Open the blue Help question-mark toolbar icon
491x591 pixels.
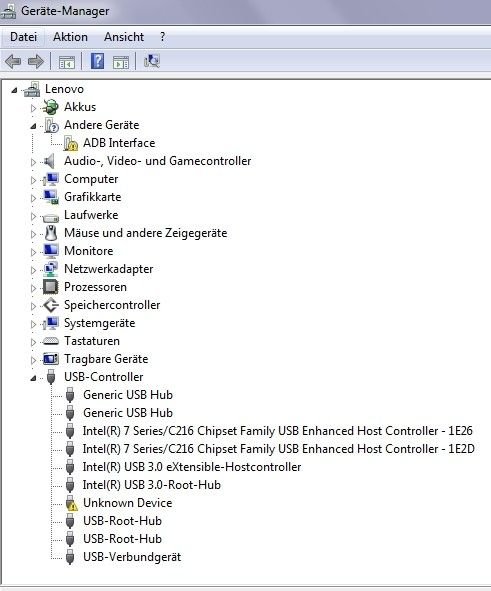click(97, 61)
